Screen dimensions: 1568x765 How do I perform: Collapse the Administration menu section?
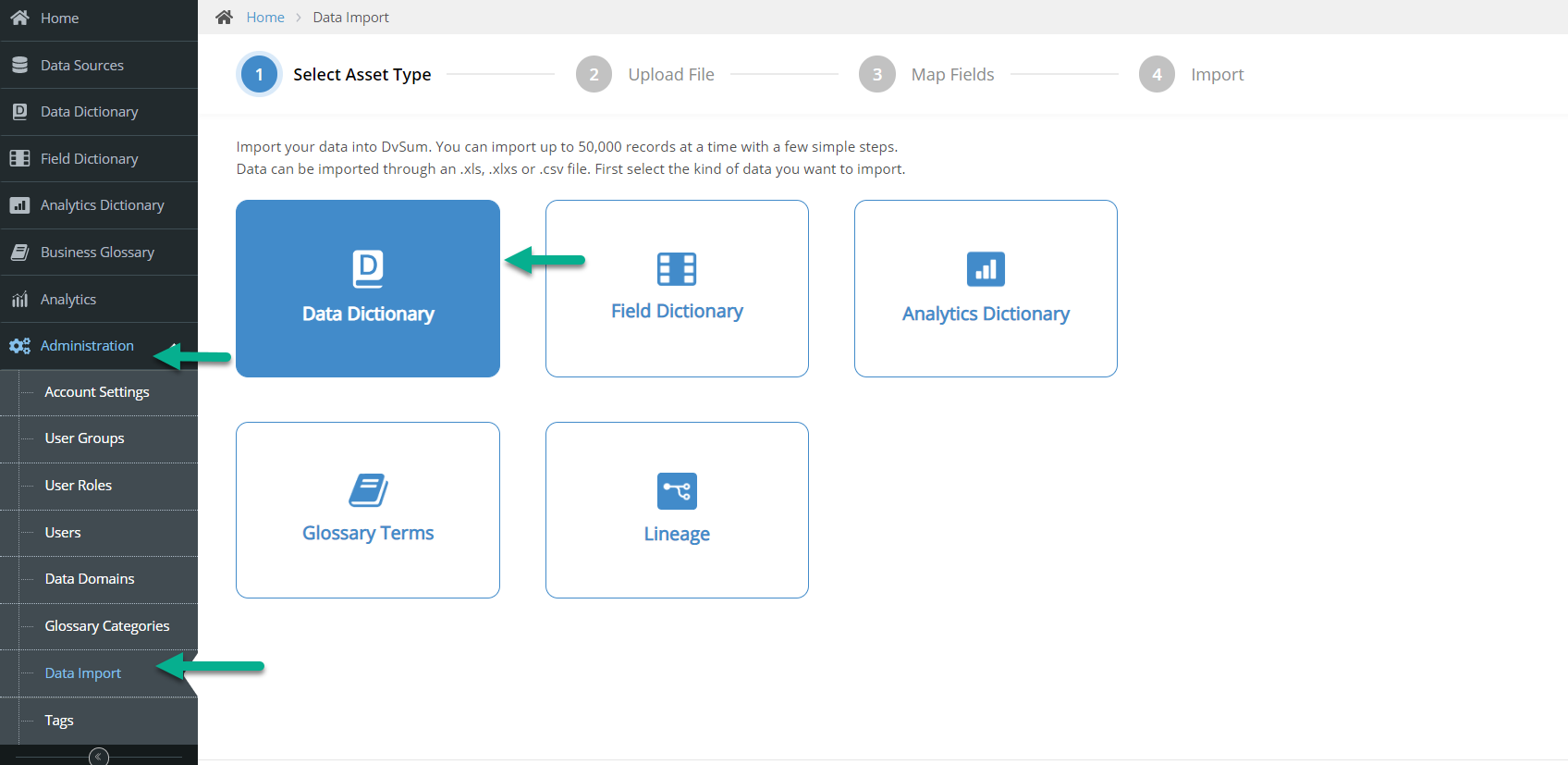(99, 346)
